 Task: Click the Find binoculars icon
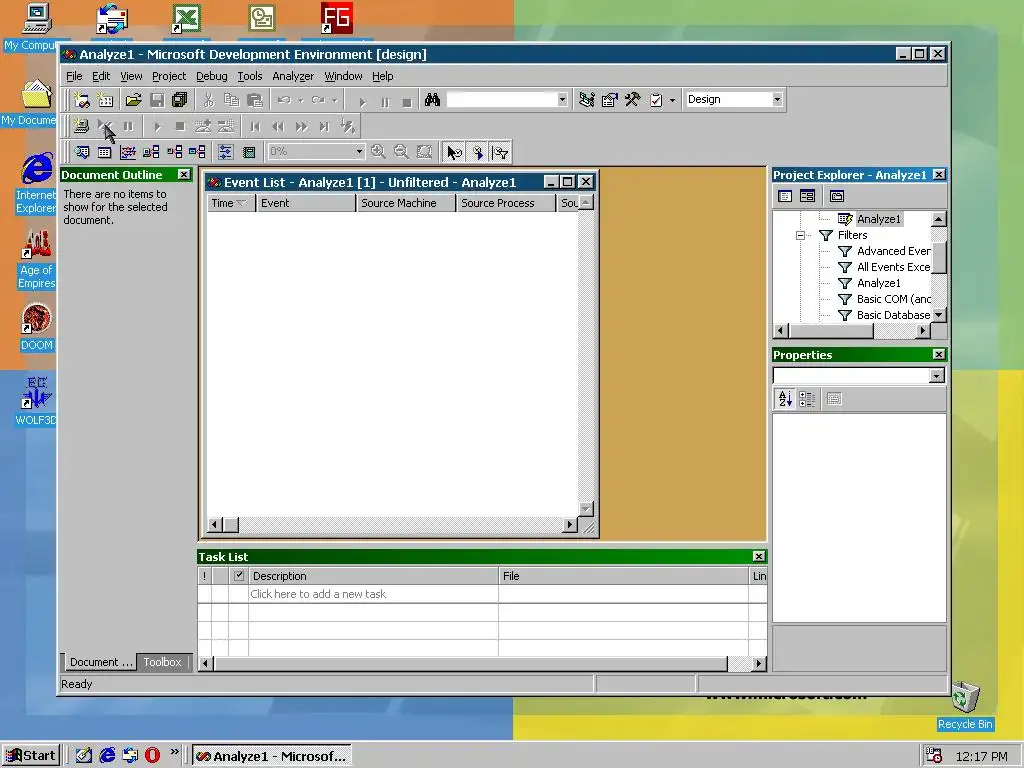tap(432, 100)
